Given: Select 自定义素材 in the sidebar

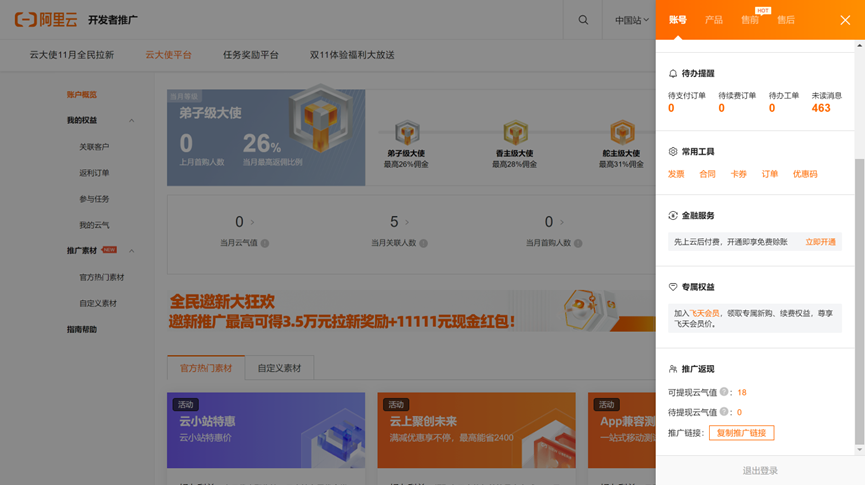Looking at the screenshot, I should pyautogui.click(x=98, y=303).
